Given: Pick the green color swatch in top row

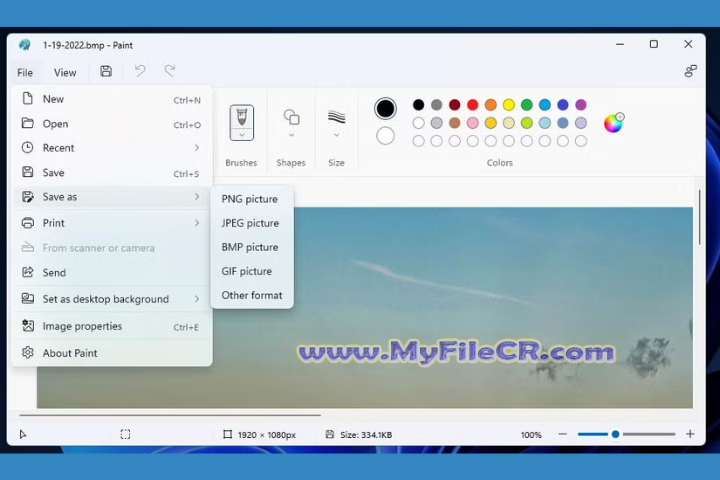Looking at the screenshot, I should coord(527,105).
